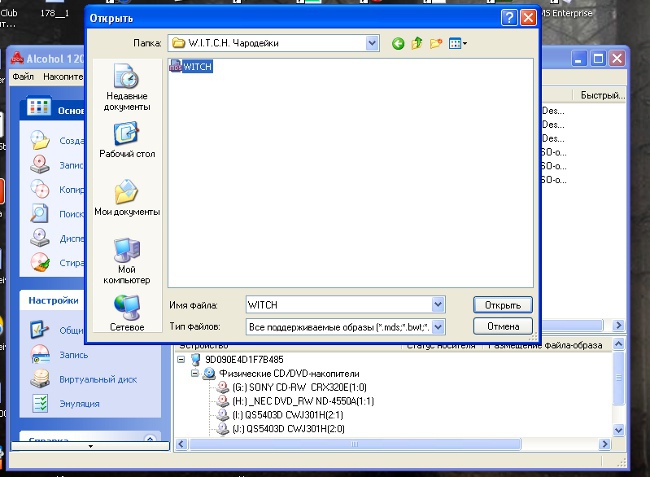Open the Накопитель menu in Alcohol 120%
The image size is (650, 477).
point(63,77)
